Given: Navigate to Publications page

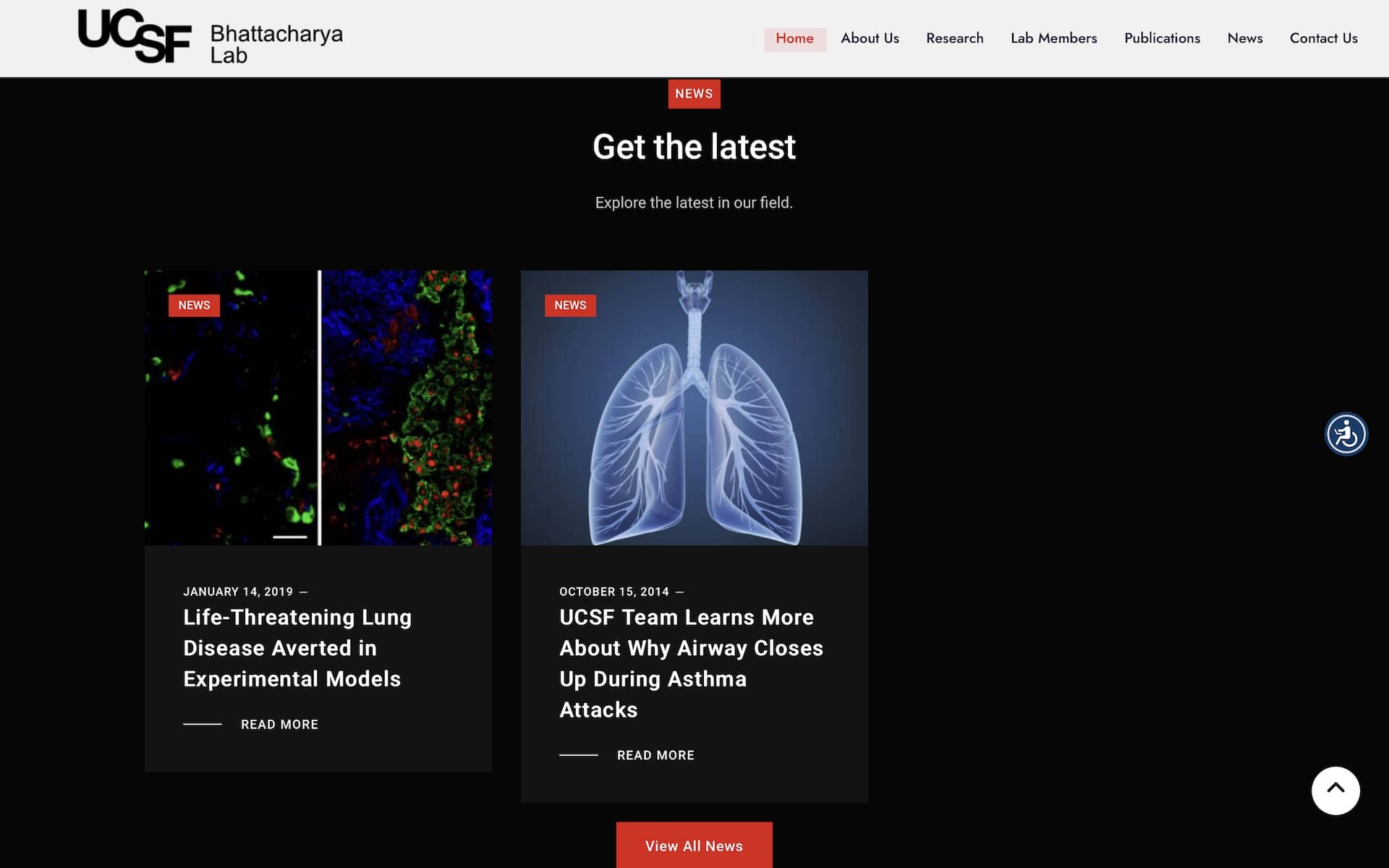Looking at the screenshot, I should pos(1162,38).
